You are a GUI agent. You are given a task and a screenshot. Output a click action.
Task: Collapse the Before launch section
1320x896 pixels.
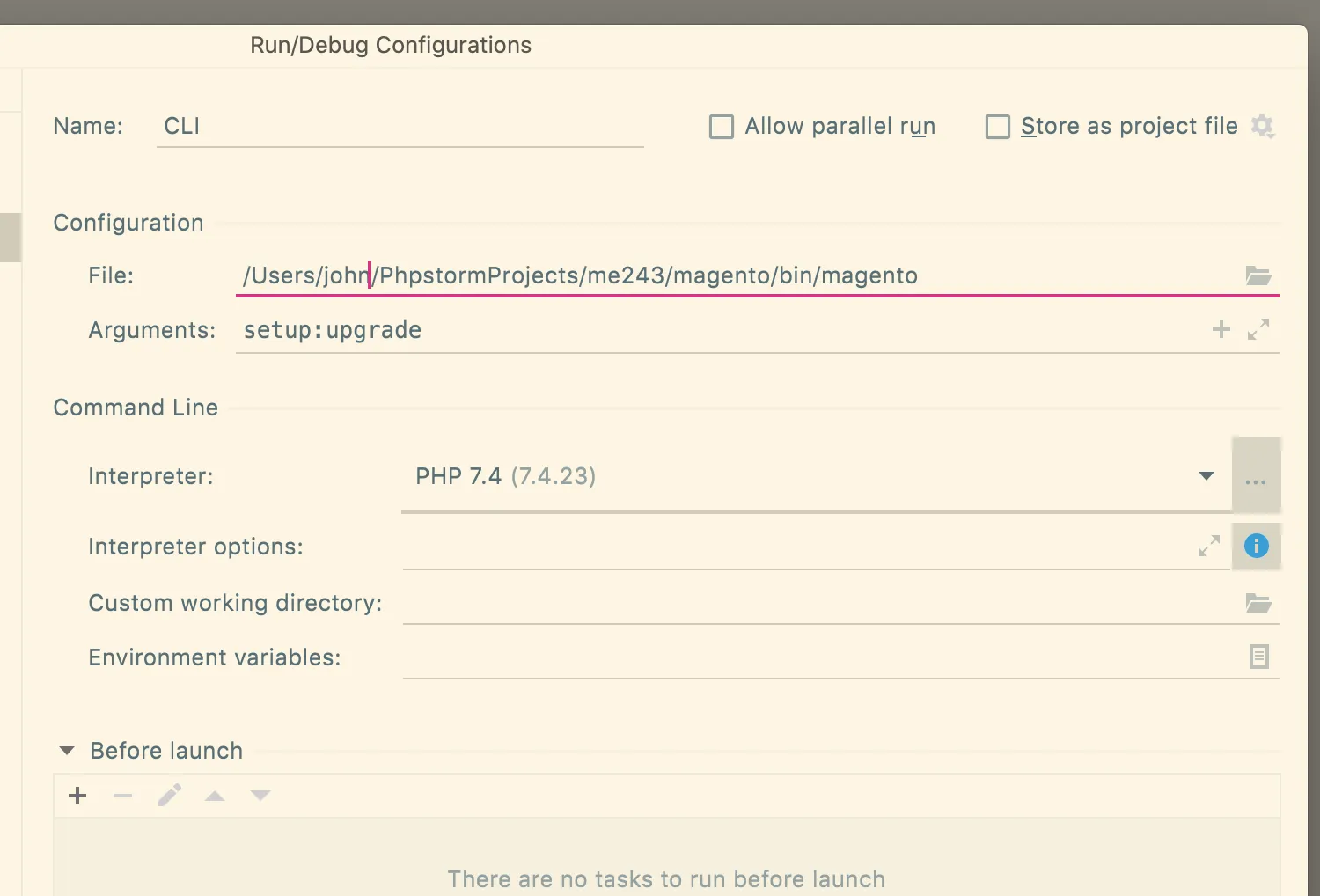click(x=67, y=751)
